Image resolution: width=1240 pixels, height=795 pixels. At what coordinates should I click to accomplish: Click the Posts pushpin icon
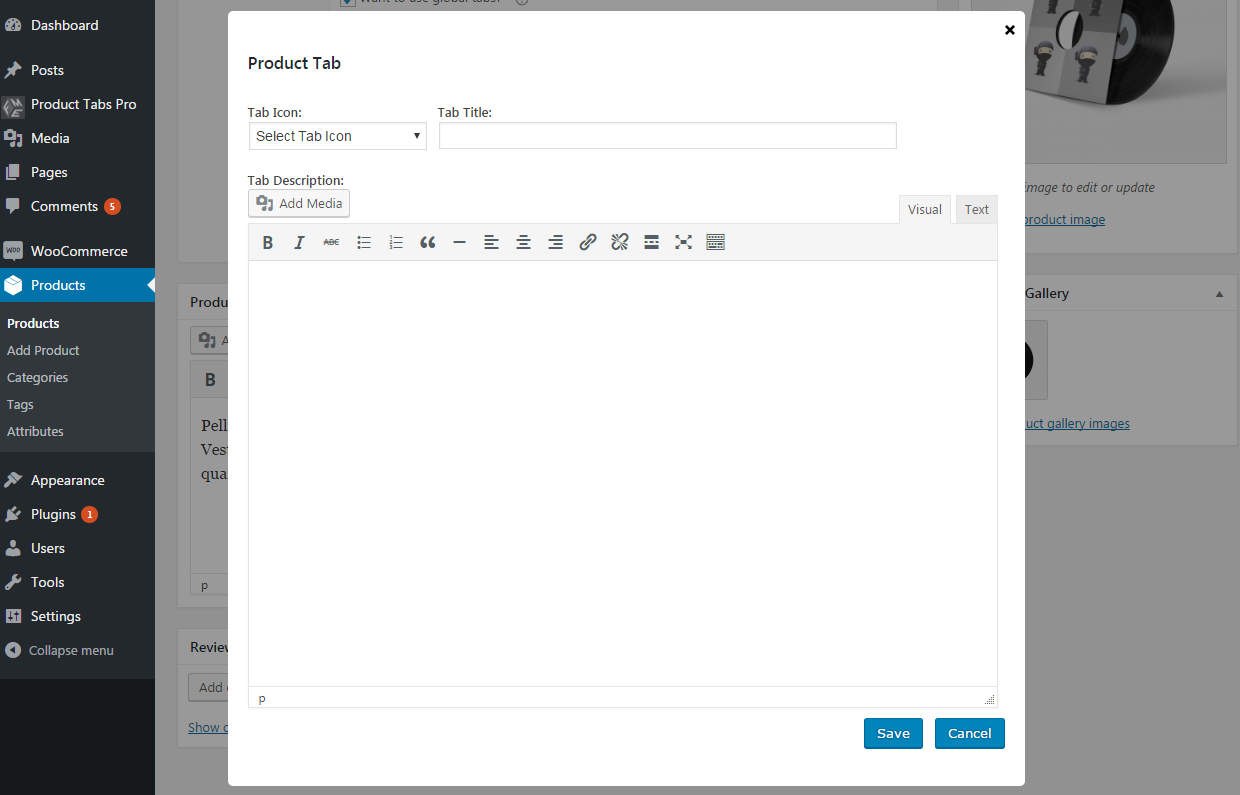[x=13, y=70]
